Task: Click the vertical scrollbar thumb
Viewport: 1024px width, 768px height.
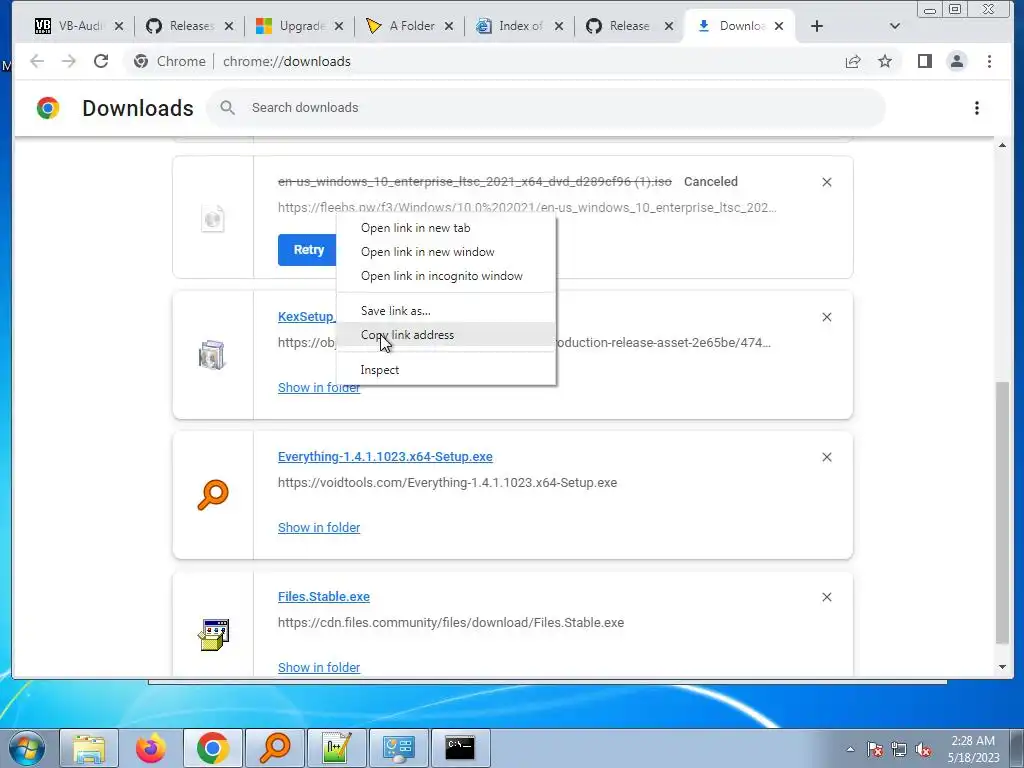Action: pos(1002,513)
